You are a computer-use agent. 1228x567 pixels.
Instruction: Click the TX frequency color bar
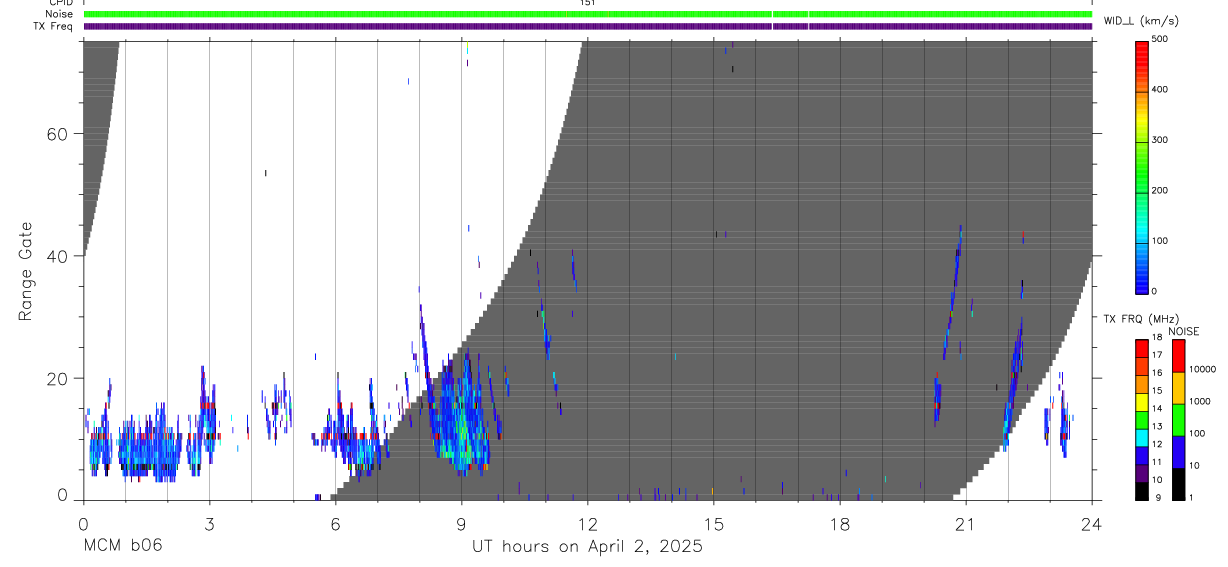tap(1143, 419)
